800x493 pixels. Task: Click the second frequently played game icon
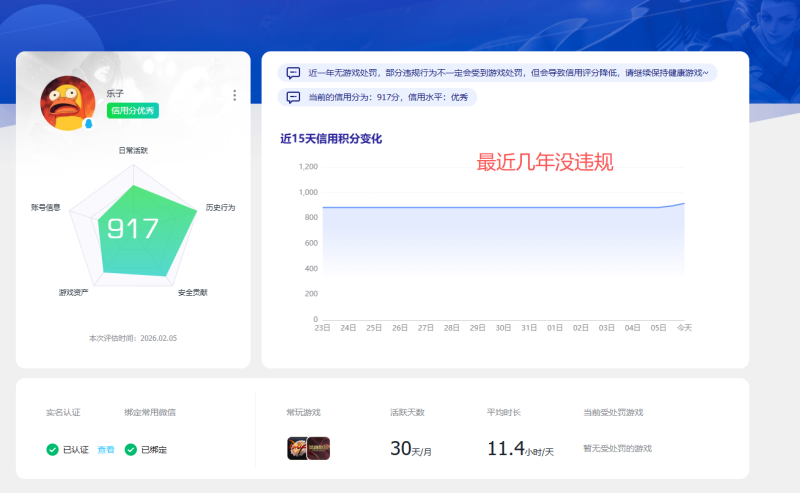click(x=319, y=448)
